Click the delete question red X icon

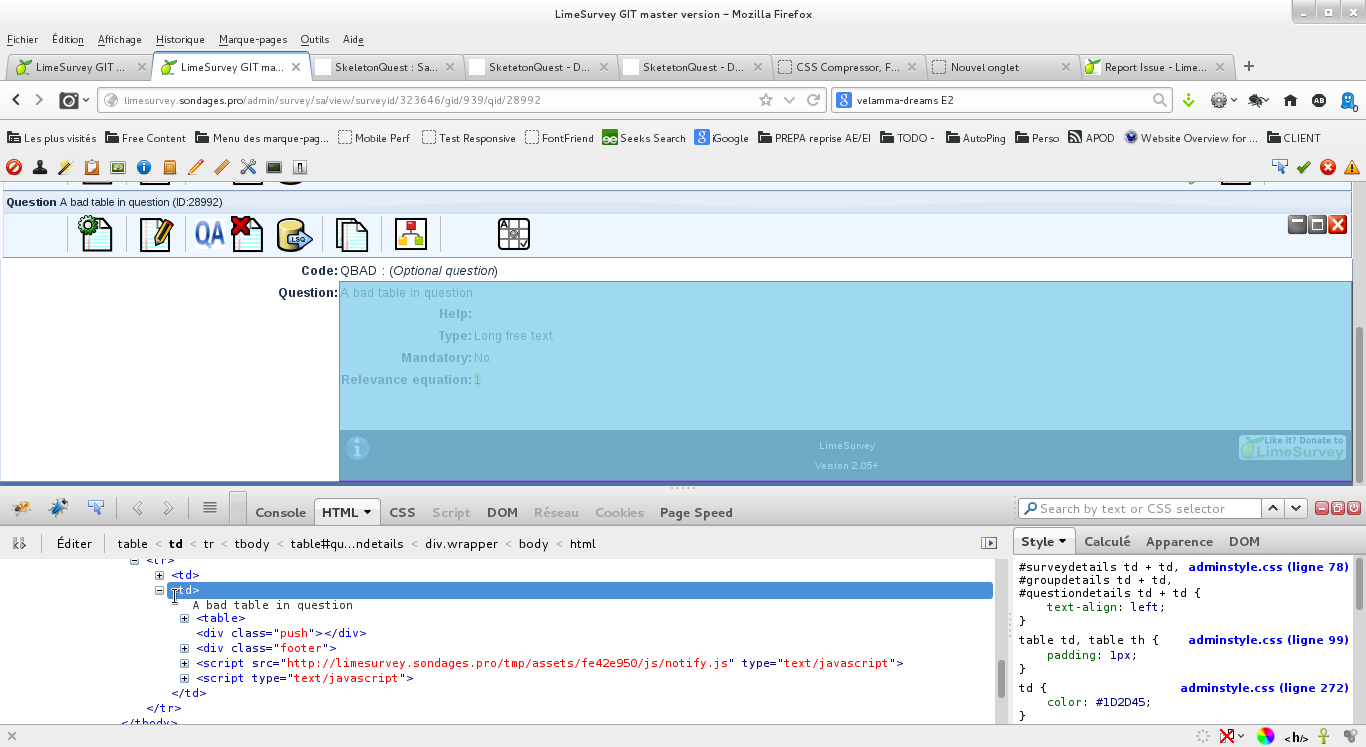[246, 234]
